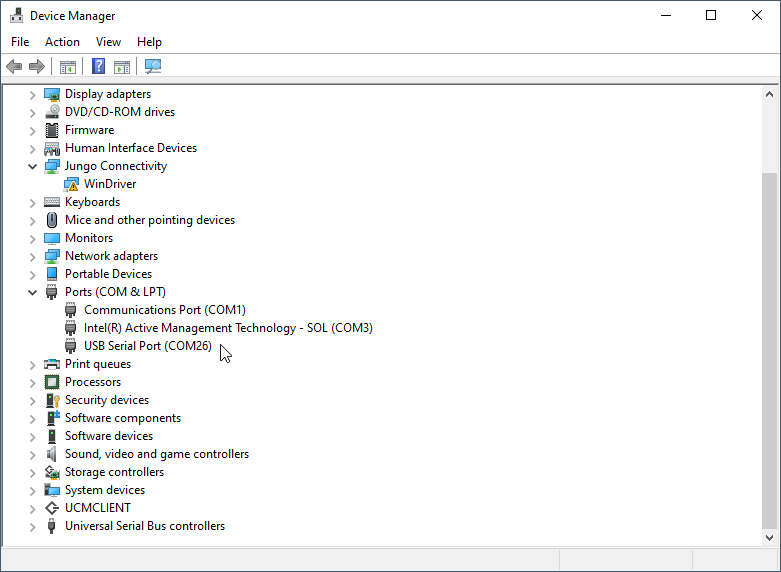Viewport: 781px width, 572px height.
Task: Expand the Network adapters node
Action: click(x=32, y=257)
